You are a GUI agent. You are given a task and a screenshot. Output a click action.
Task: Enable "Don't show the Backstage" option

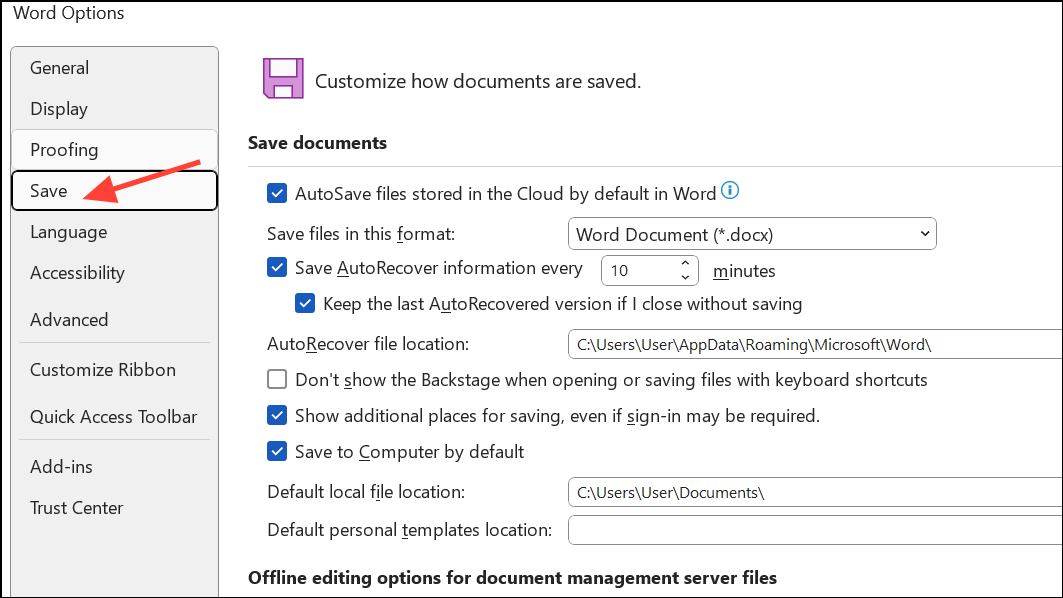click(x=277, y=379)
